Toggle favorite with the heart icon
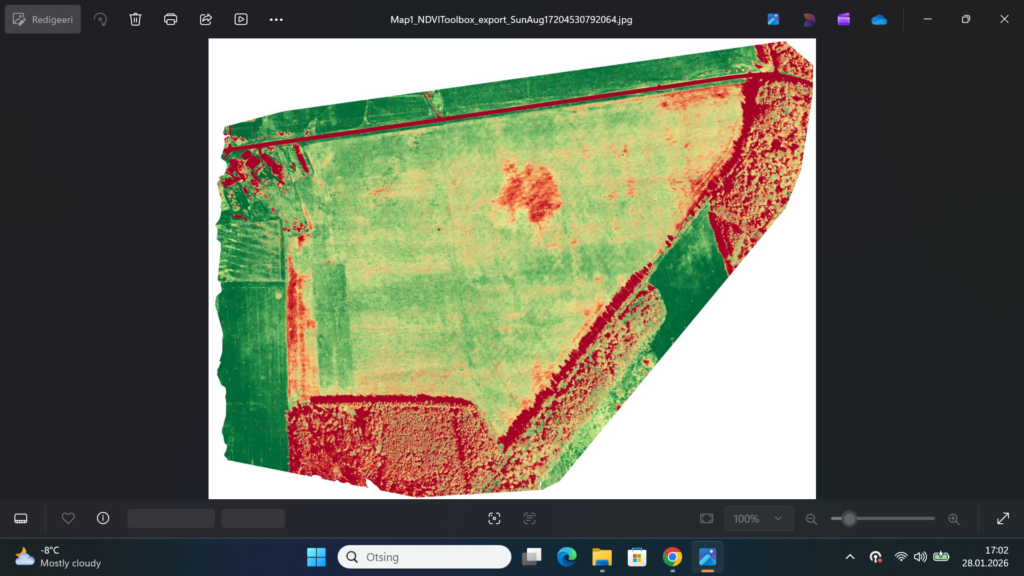Screen dimensions: 1024x576 click(x=68, y=518)
